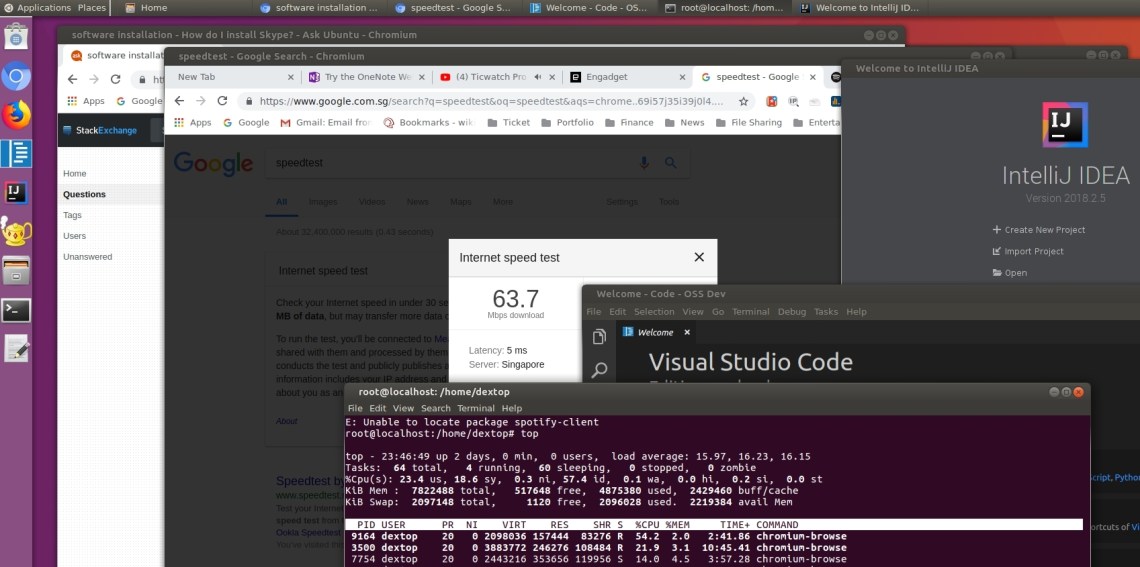Click the About link under speed test
Viewport: 1140px width, 567px height.
click(286, 421)
